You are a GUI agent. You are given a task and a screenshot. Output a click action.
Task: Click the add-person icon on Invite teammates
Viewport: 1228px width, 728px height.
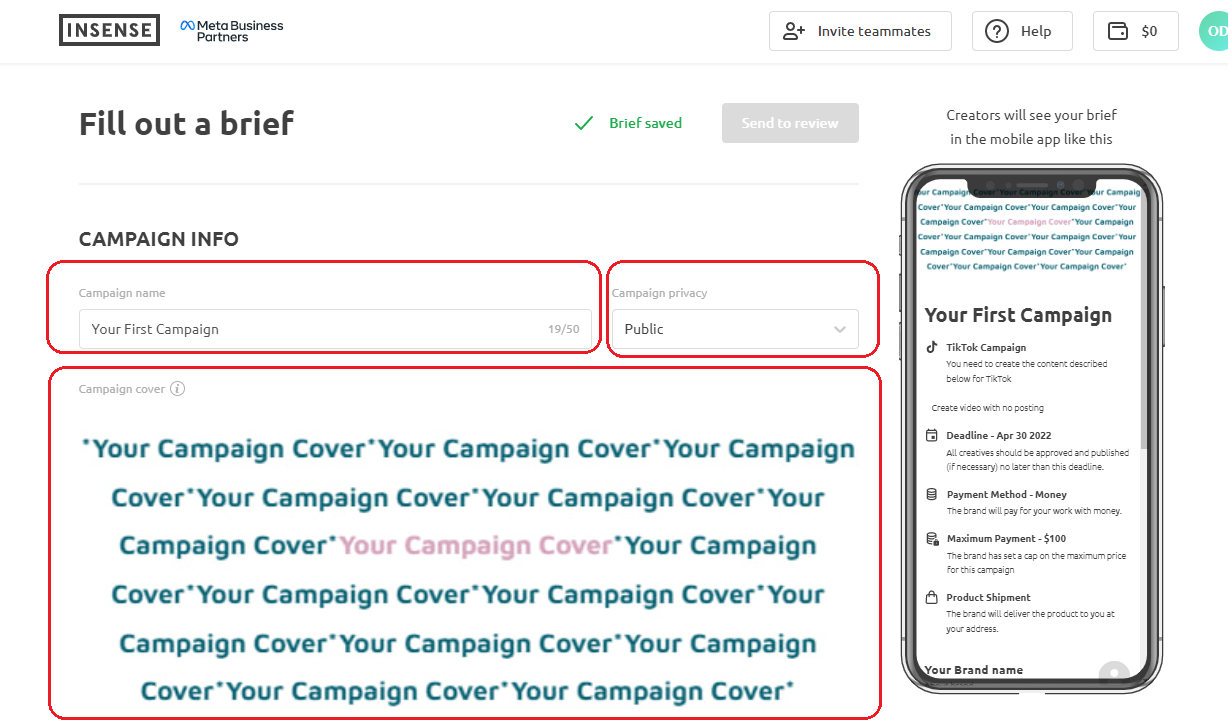(x=794, y=31)
